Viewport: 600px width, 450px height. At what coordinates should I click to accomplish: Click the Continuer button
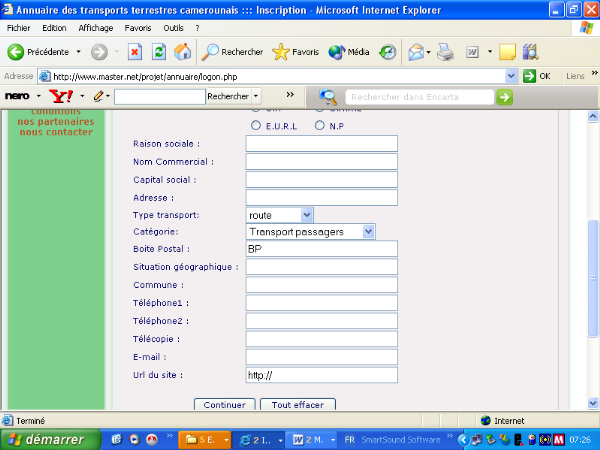pos(225,404)
